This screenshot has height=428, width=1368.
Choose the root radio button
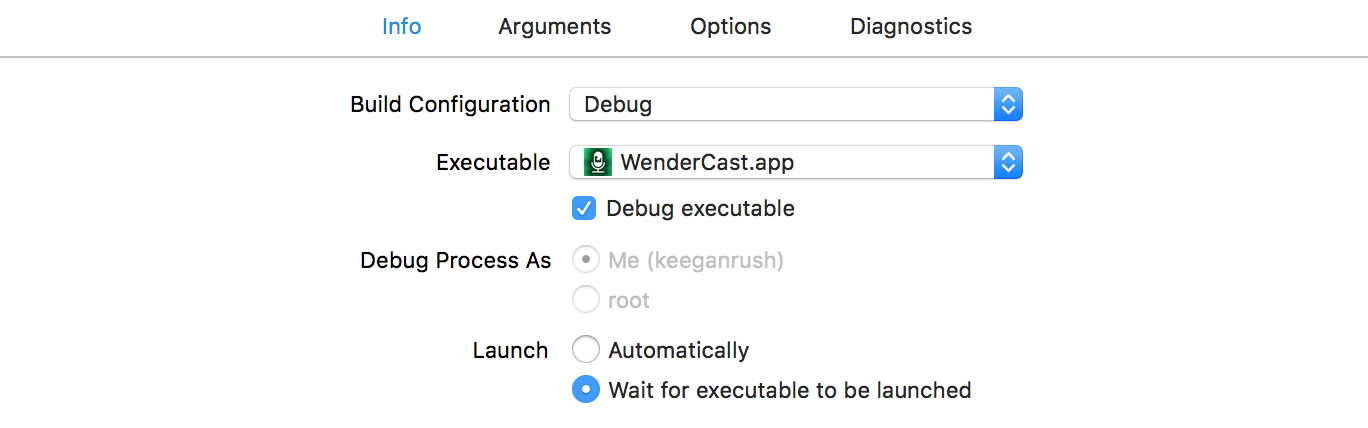point(585,300)
